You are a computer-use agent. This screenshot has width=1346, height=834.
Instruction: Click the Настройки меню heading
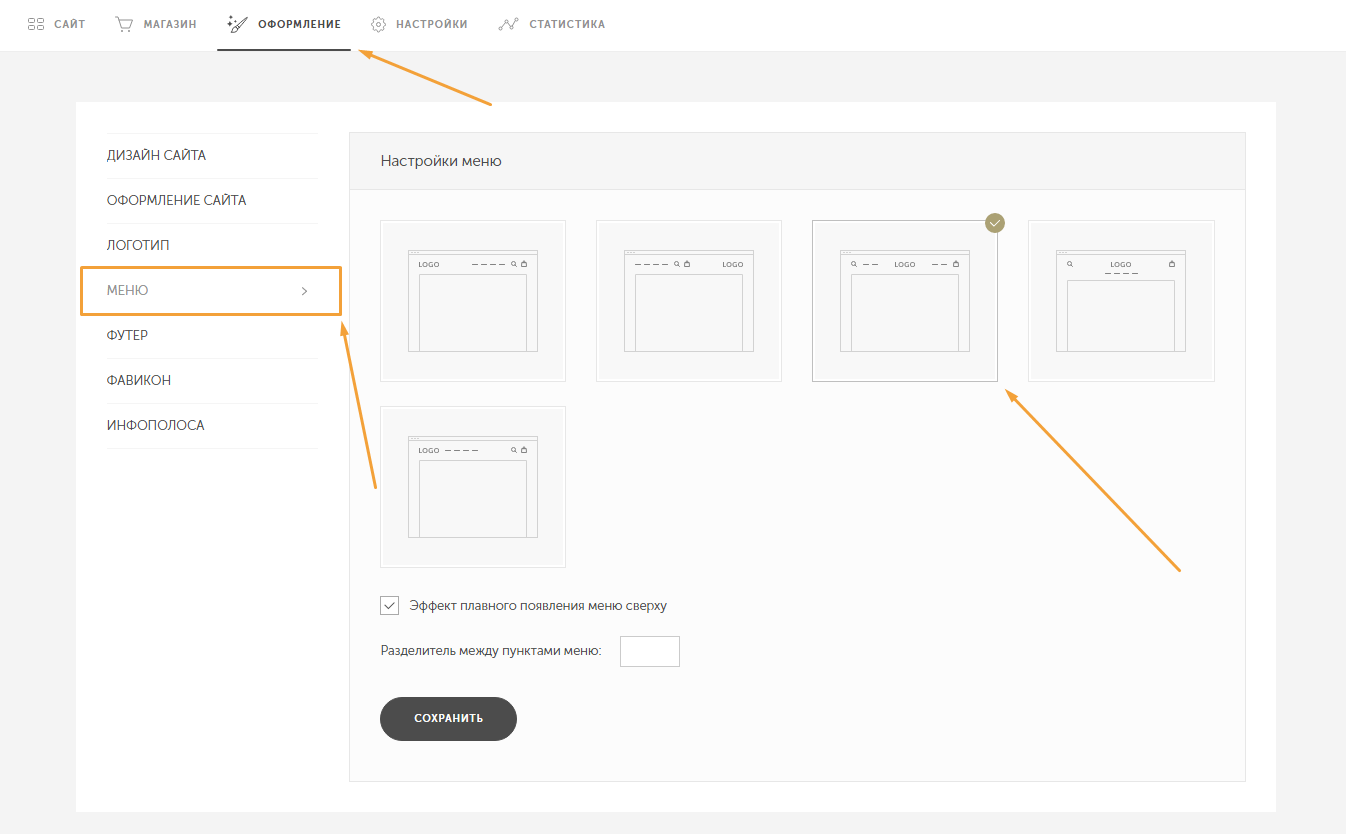tap(441, 161)
